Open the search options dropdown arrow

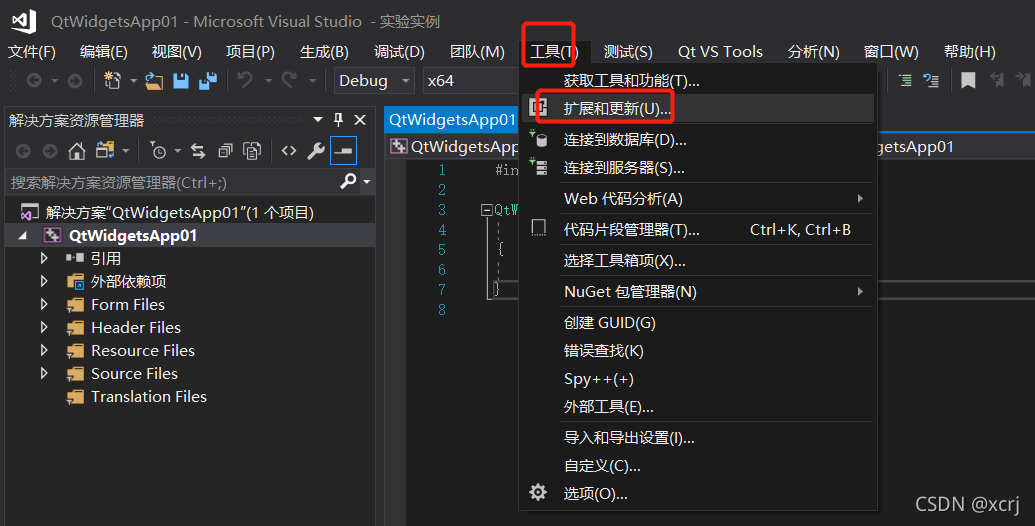click(366, 181)
